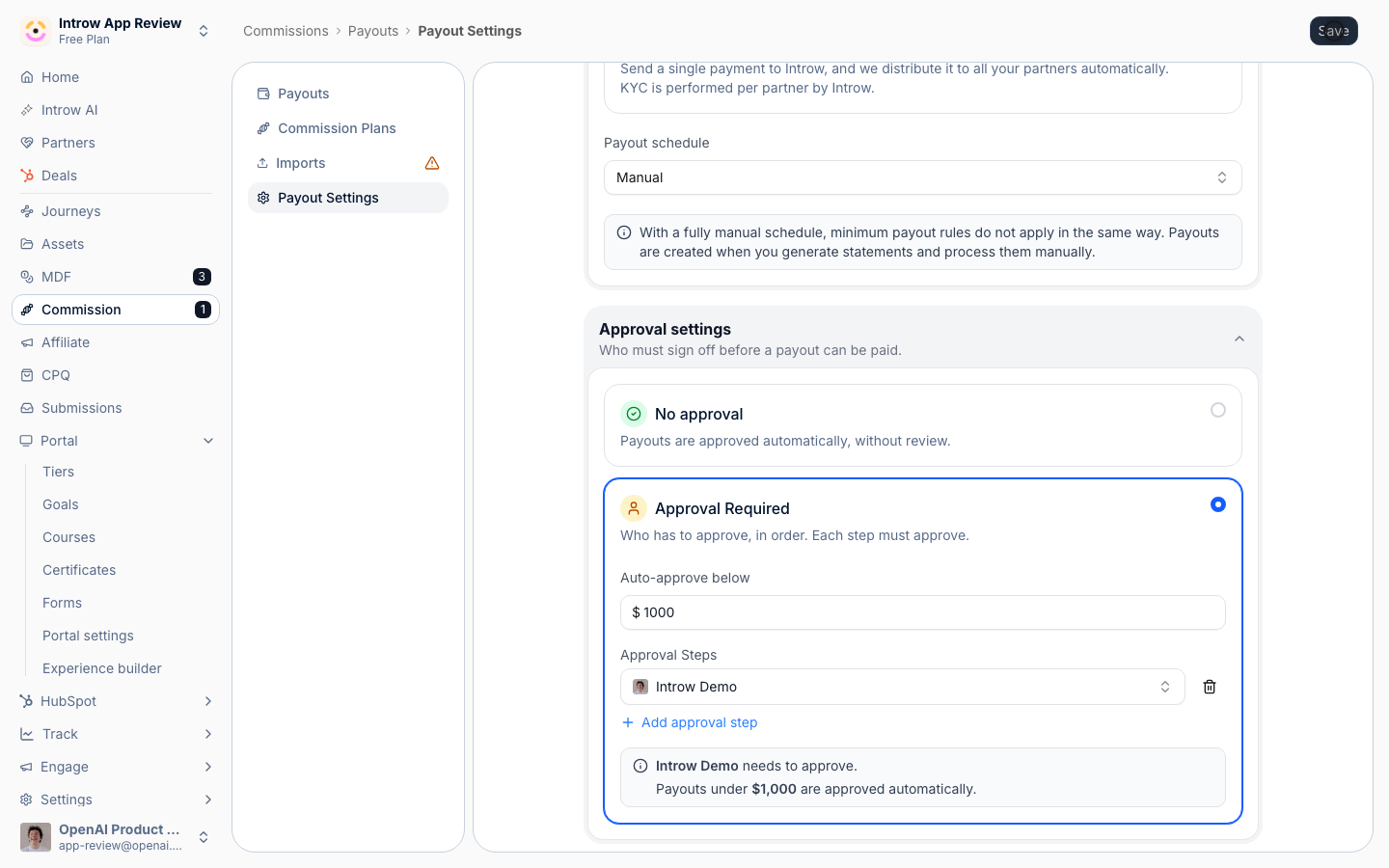Click the Partners heart icon
The width and height of the screenshot is (1389, 868).
coord(27,143)
